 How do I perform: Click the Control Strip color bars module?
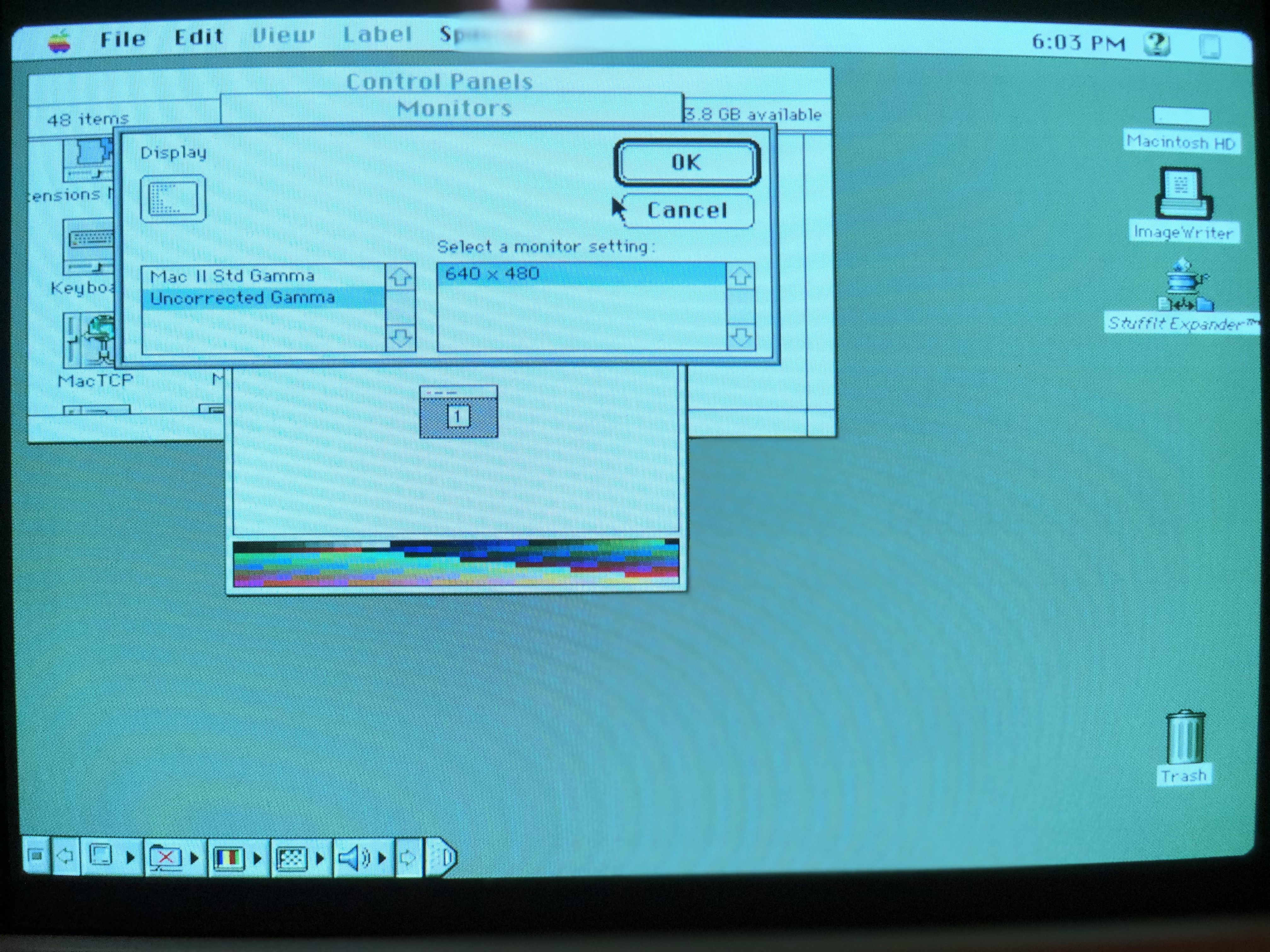click(228, 858)
